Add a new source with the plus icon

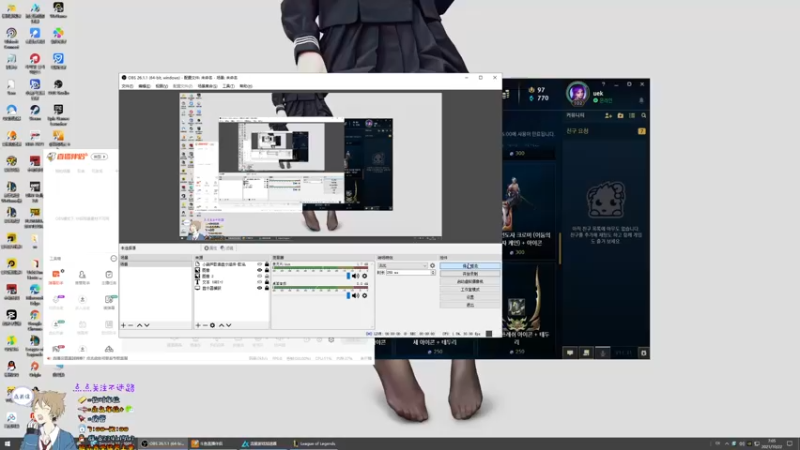[198, 325]
